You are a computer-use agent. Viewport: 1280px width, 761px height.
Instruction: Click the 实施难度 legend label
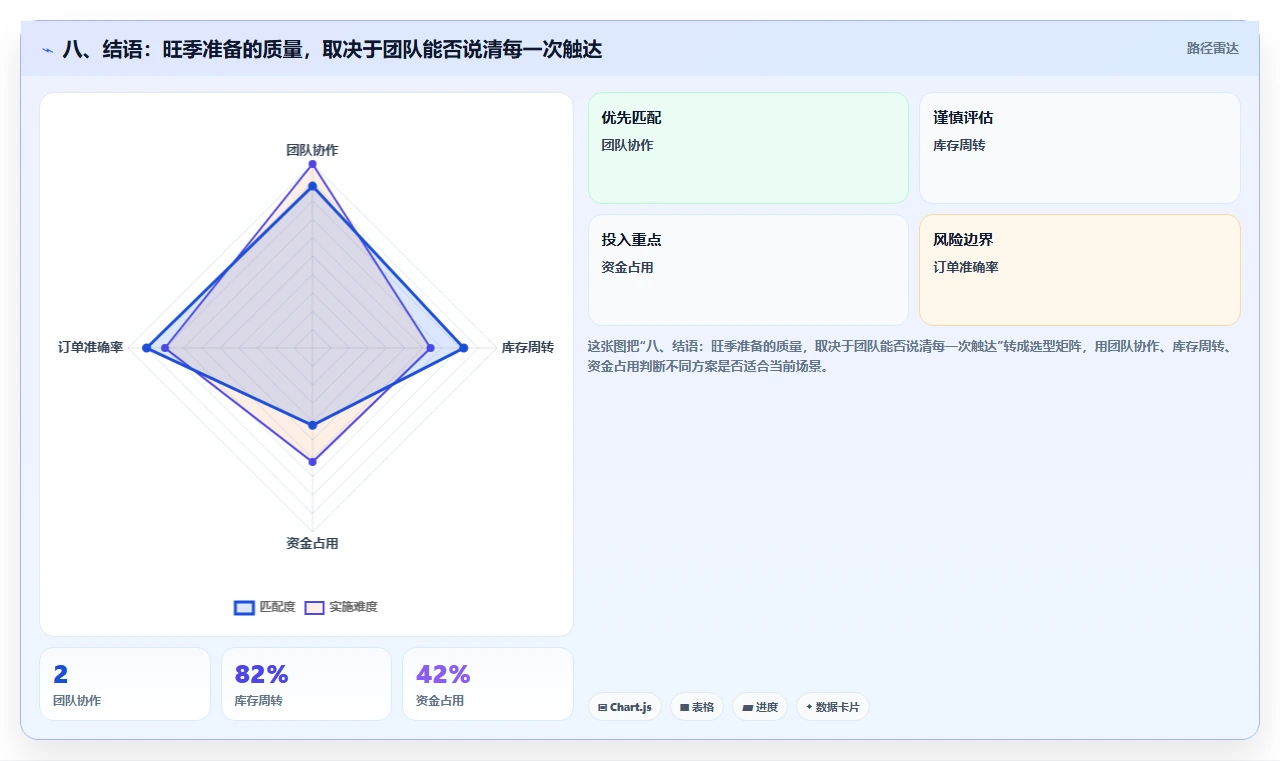(353, 607)
